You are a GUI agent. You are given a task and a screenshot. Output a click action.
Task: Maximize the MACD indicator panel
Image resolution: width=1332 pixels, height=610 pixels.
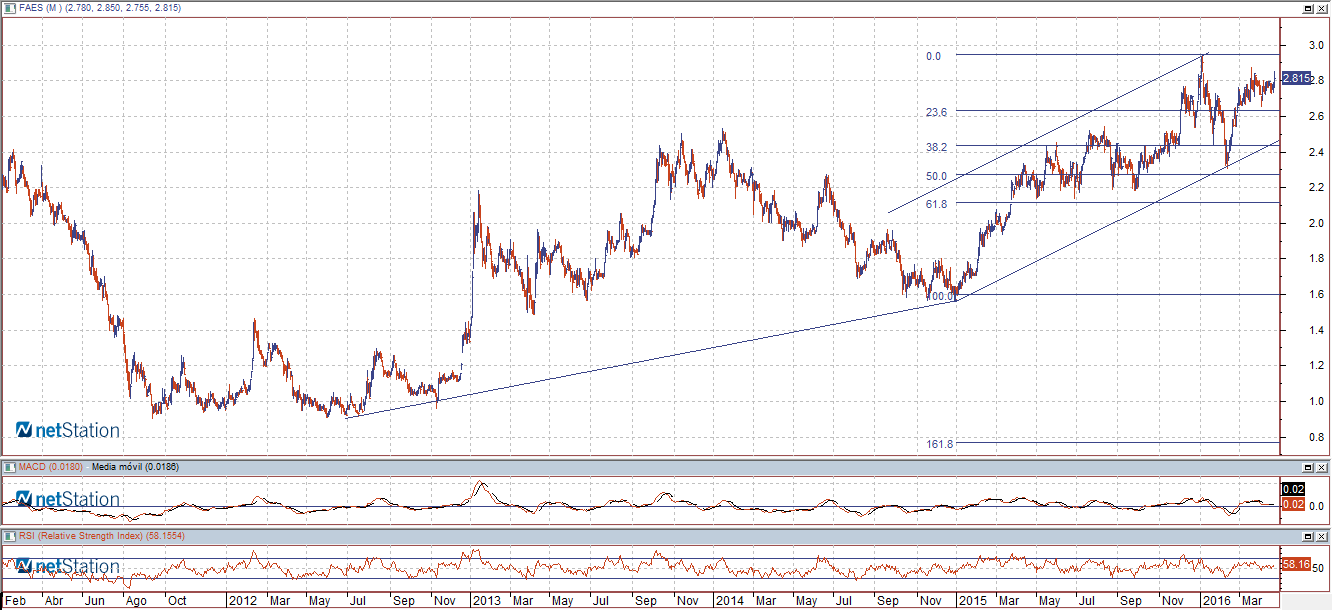click(x=1308, y=467)
